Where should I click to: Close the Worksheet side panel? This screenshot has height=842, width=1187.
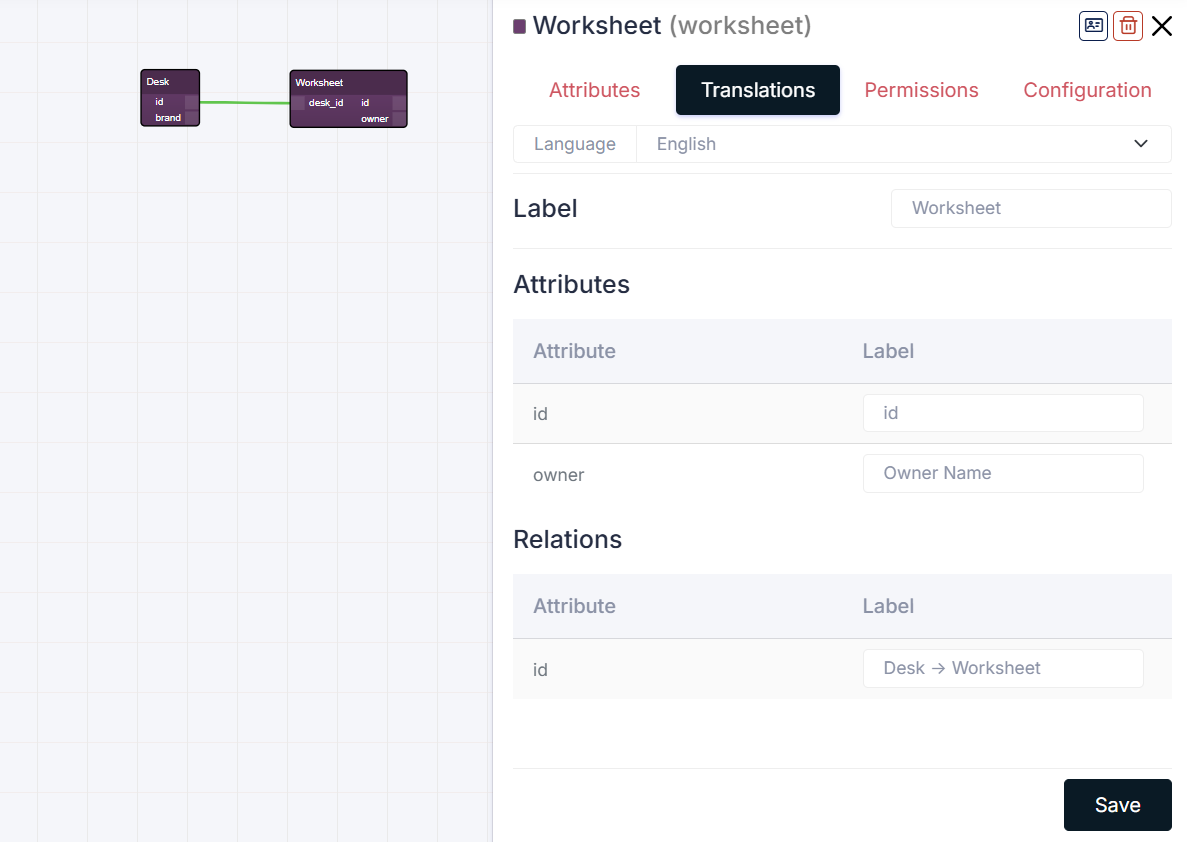click(x=1162, y=26)
